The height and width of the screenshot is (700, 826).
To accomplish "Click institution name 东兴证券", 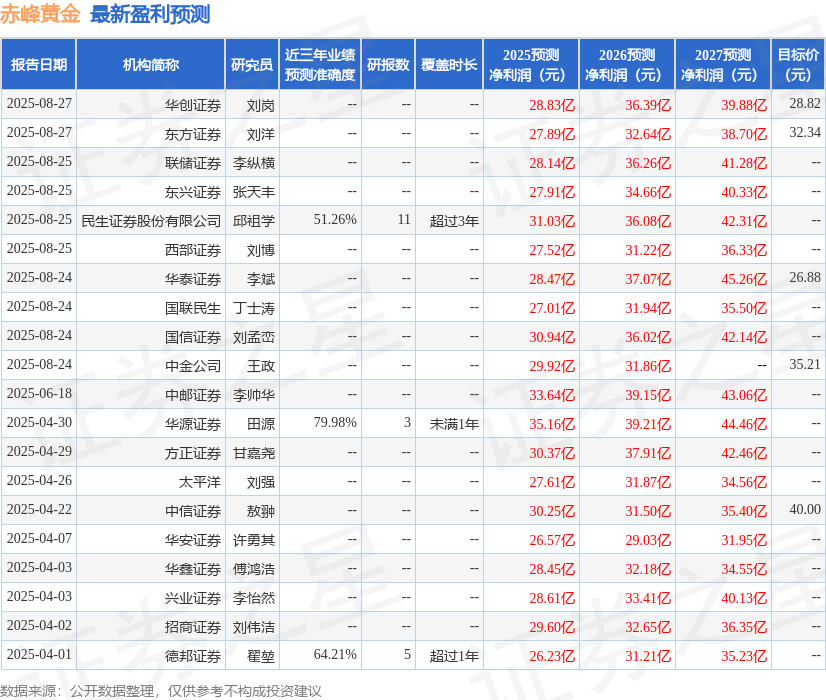I will click(193, 192).
